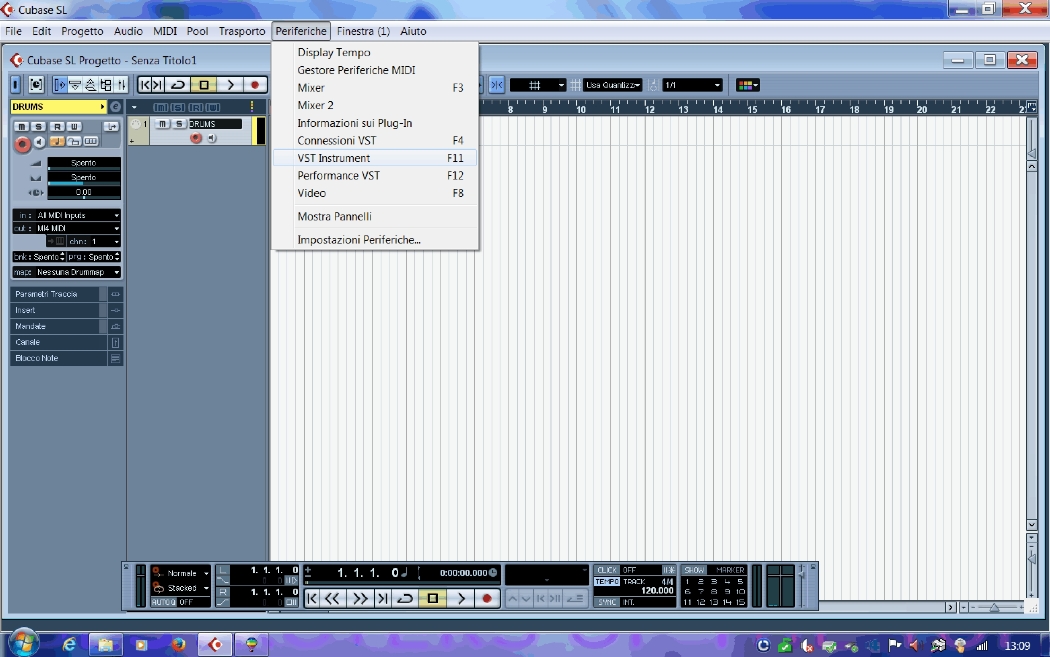Expand the Mandate section
Viewport: 1050px width, 657px height.
[66, 326]
